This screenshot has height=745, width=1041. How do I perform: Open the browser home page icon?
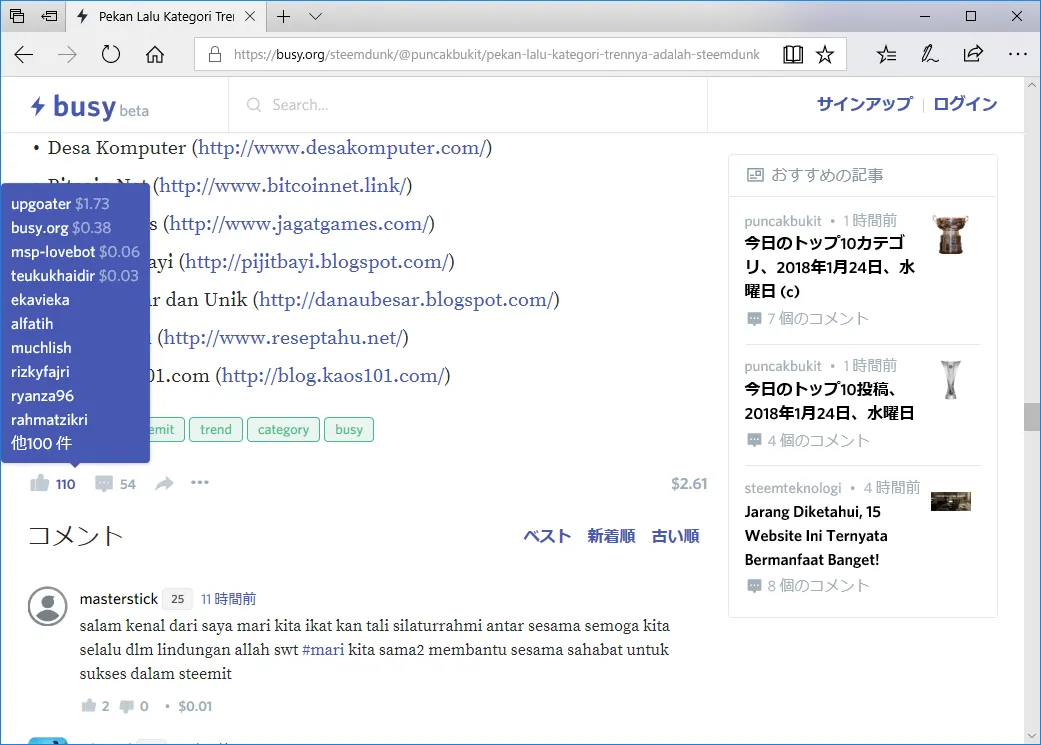click(x=155, y=54)
